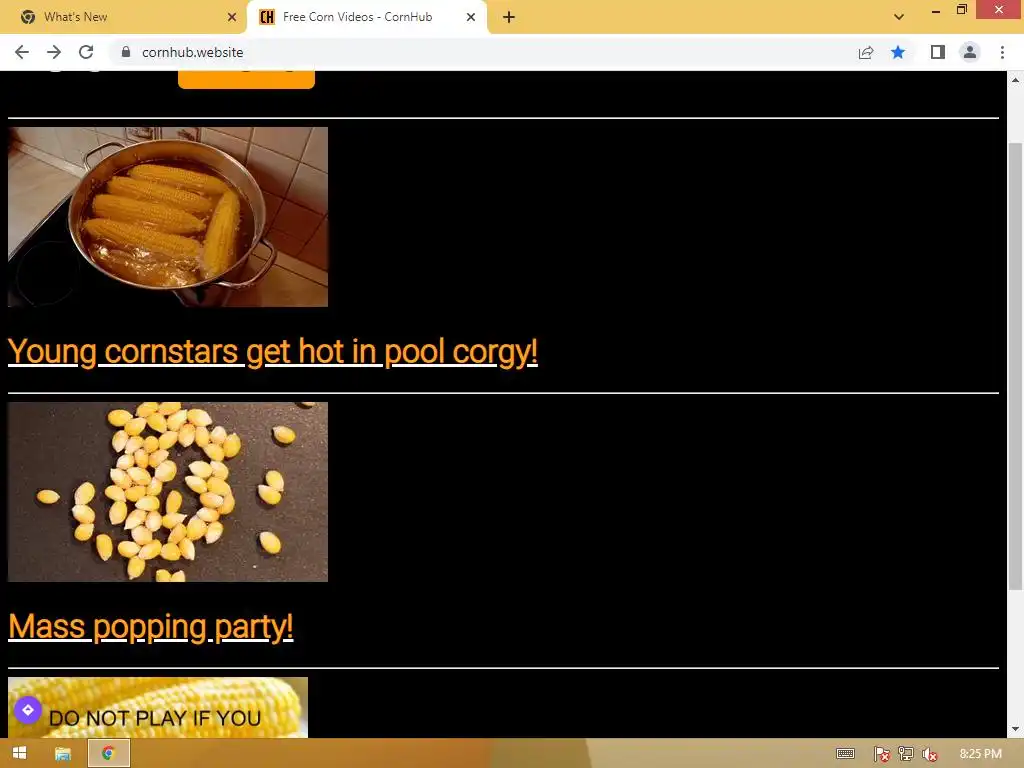Open the 'Young cornstars get hot' link
Viewport: 1024px width, 768px height.
coord(272,352)
